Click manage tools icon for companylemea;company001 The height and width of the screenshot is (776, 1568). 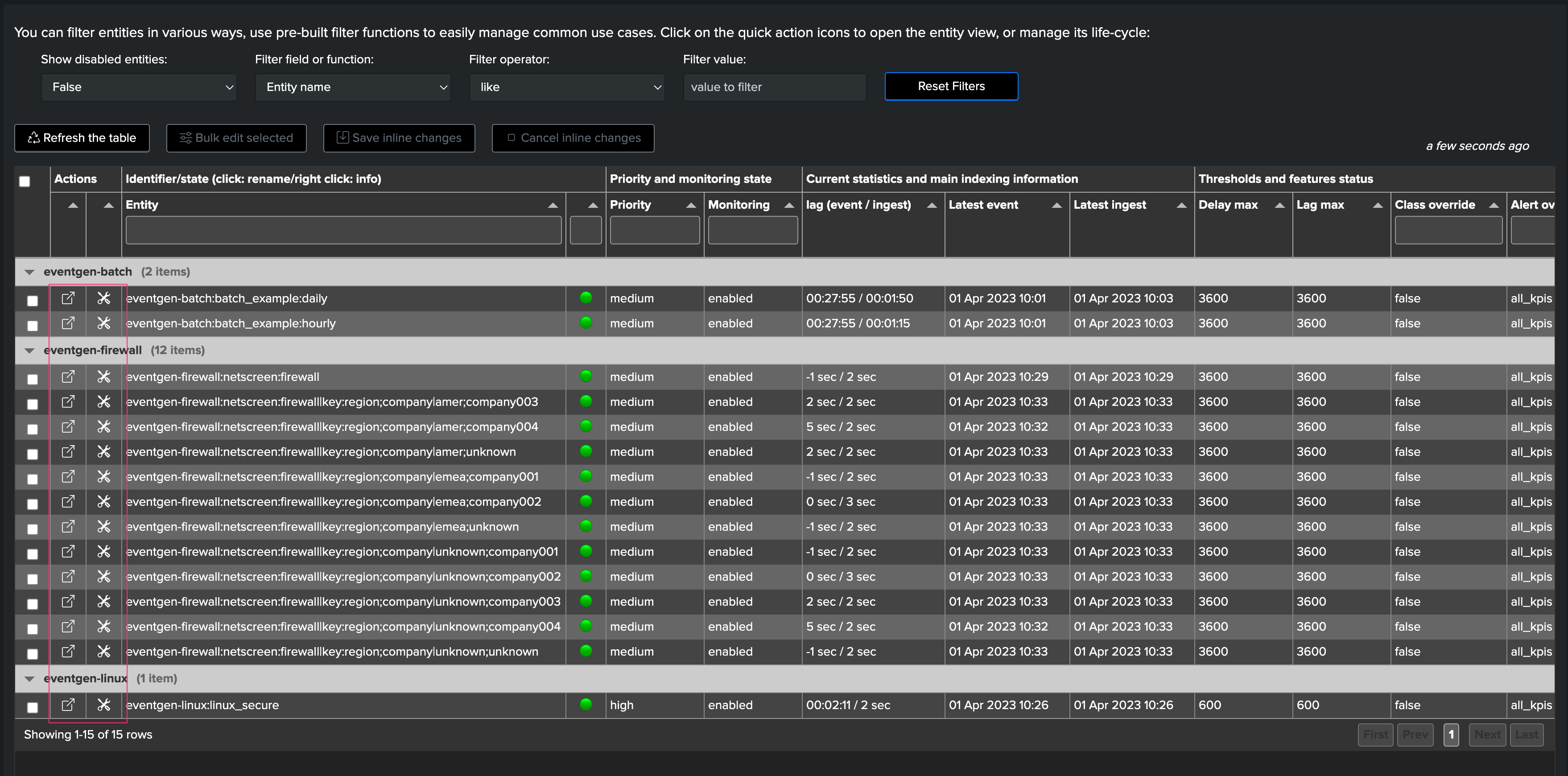click(104, 477)
